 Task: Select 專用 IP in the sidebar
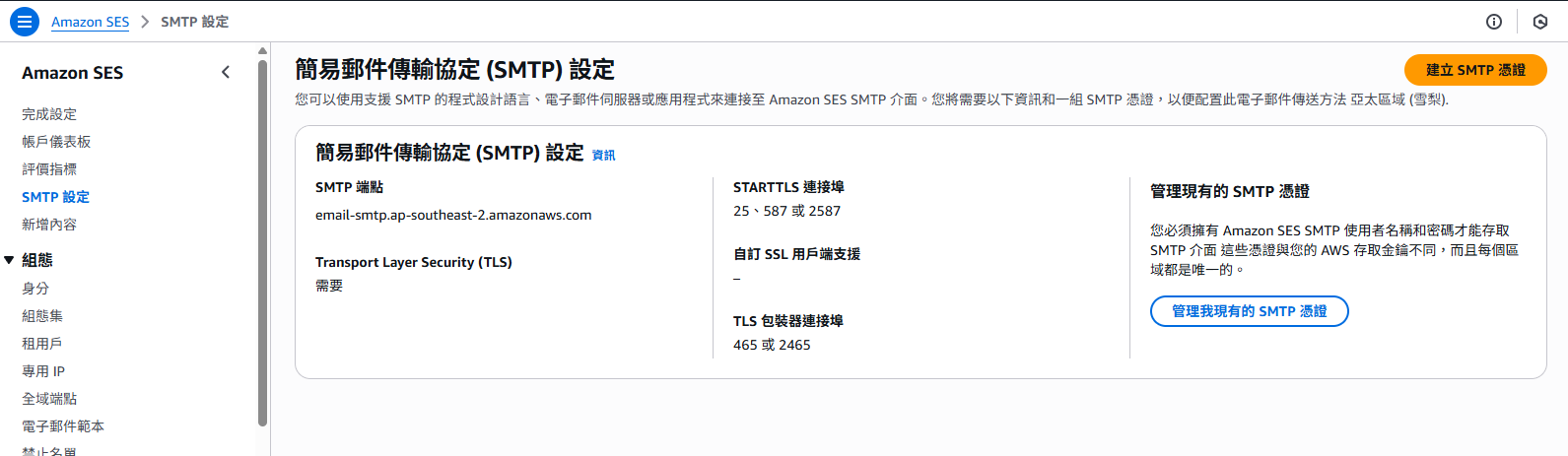tap(43, 371)
